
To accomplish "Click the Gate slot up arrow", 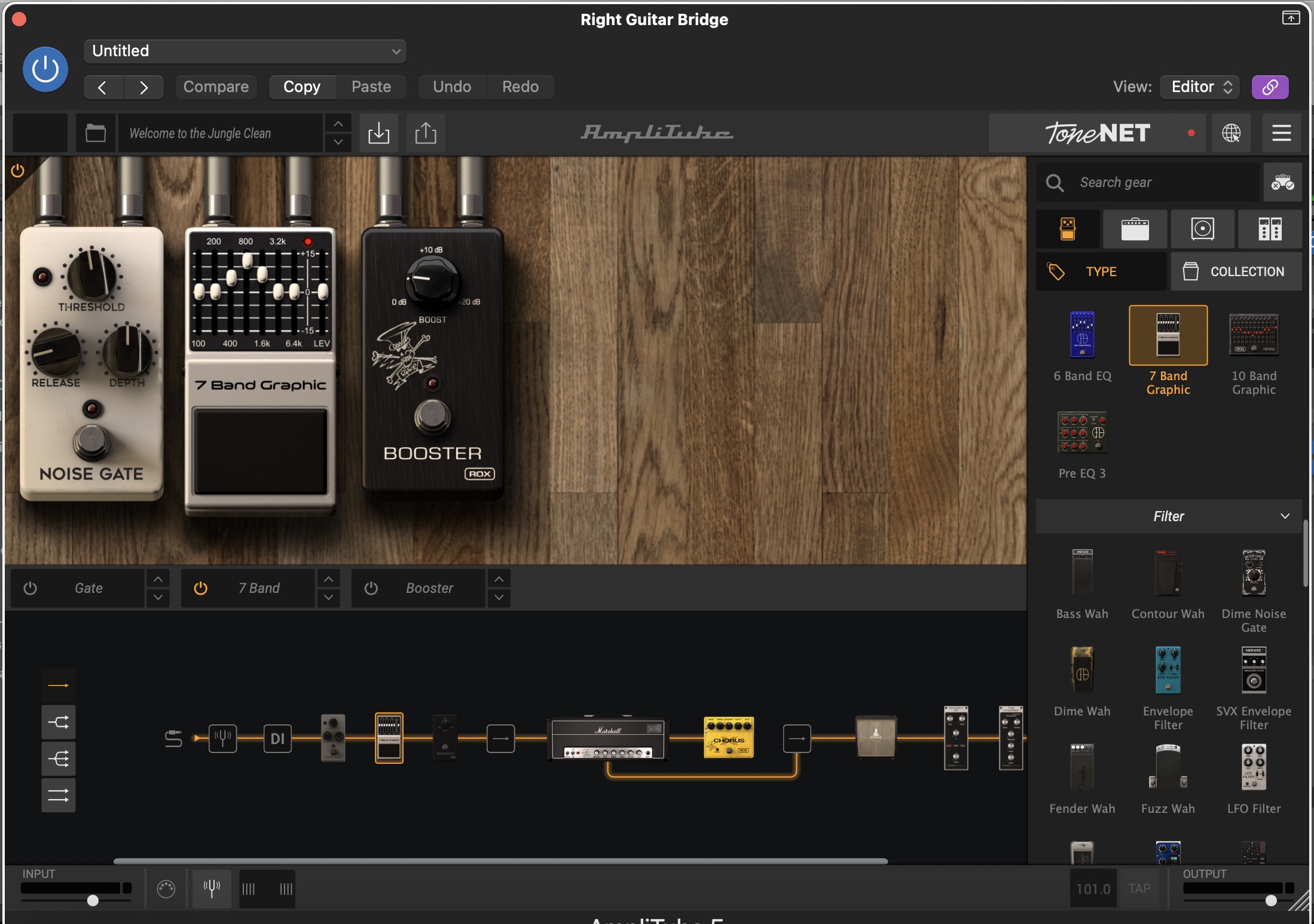I will (158, 579).
